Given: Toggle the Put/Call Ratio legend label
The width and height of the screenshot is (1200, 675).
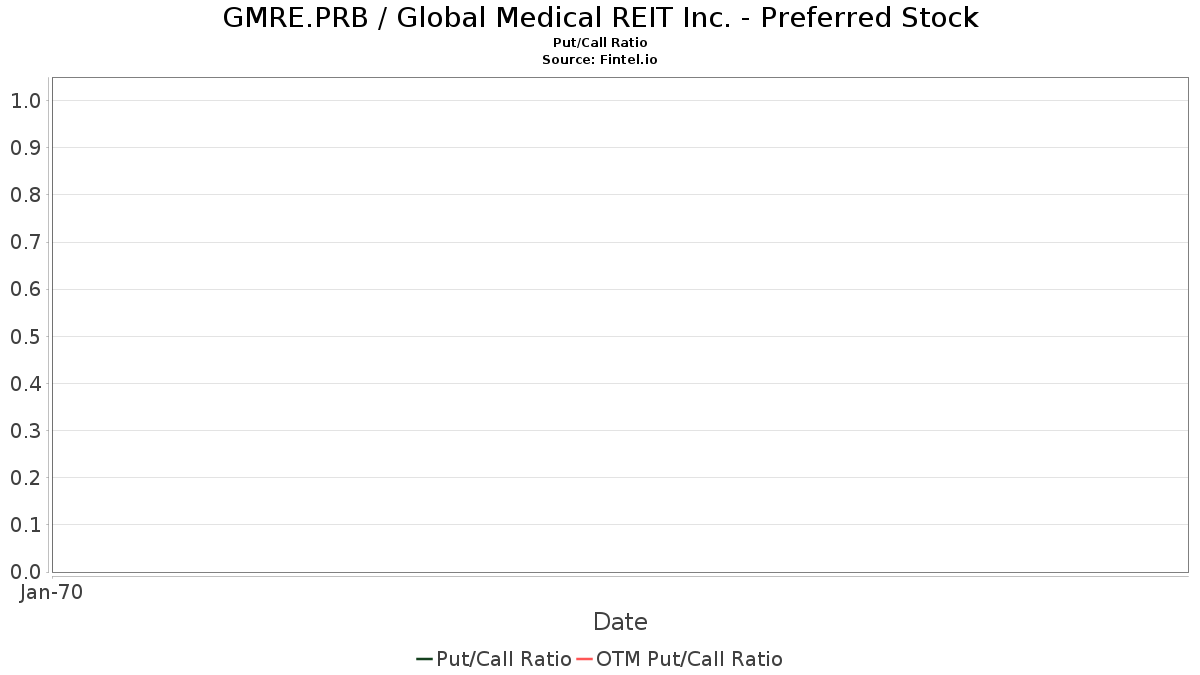Looking at the screenshot, I should click(504, 659).
